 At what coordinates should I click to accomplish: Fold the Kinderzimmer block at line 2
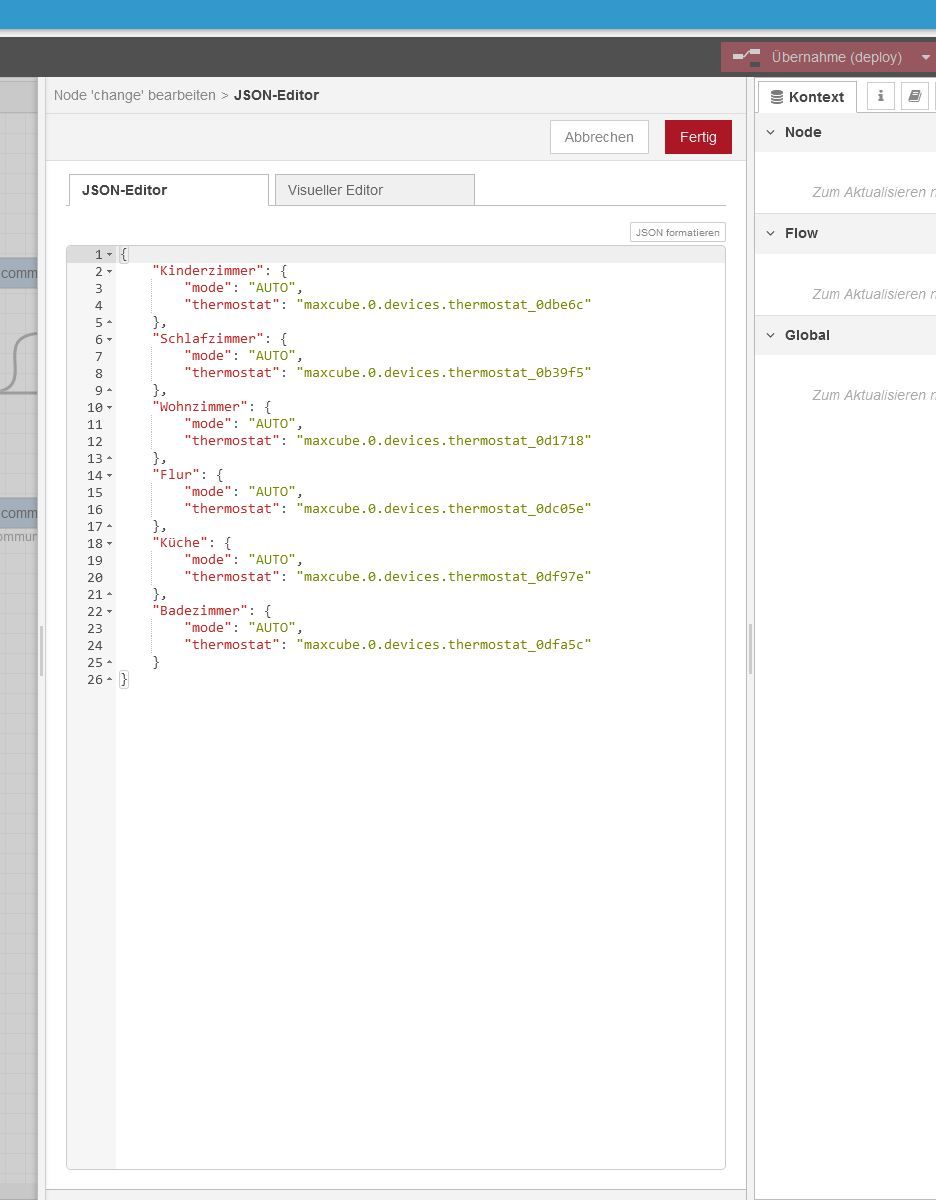click(110, 272)
